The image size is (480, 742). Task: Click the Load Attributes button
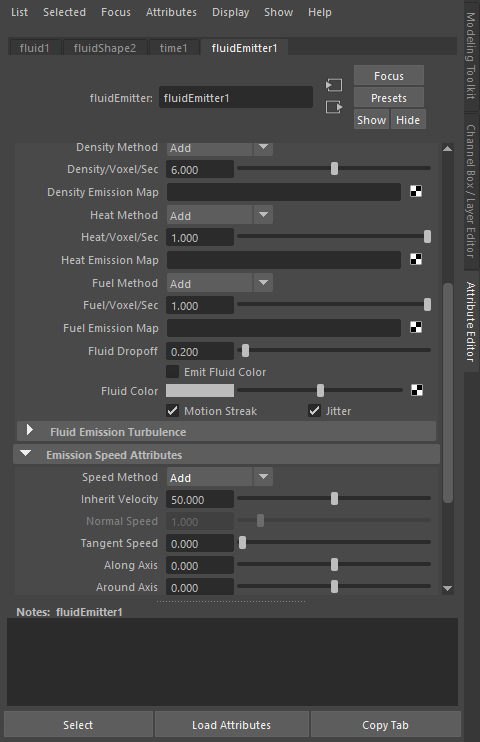(231, 724)
